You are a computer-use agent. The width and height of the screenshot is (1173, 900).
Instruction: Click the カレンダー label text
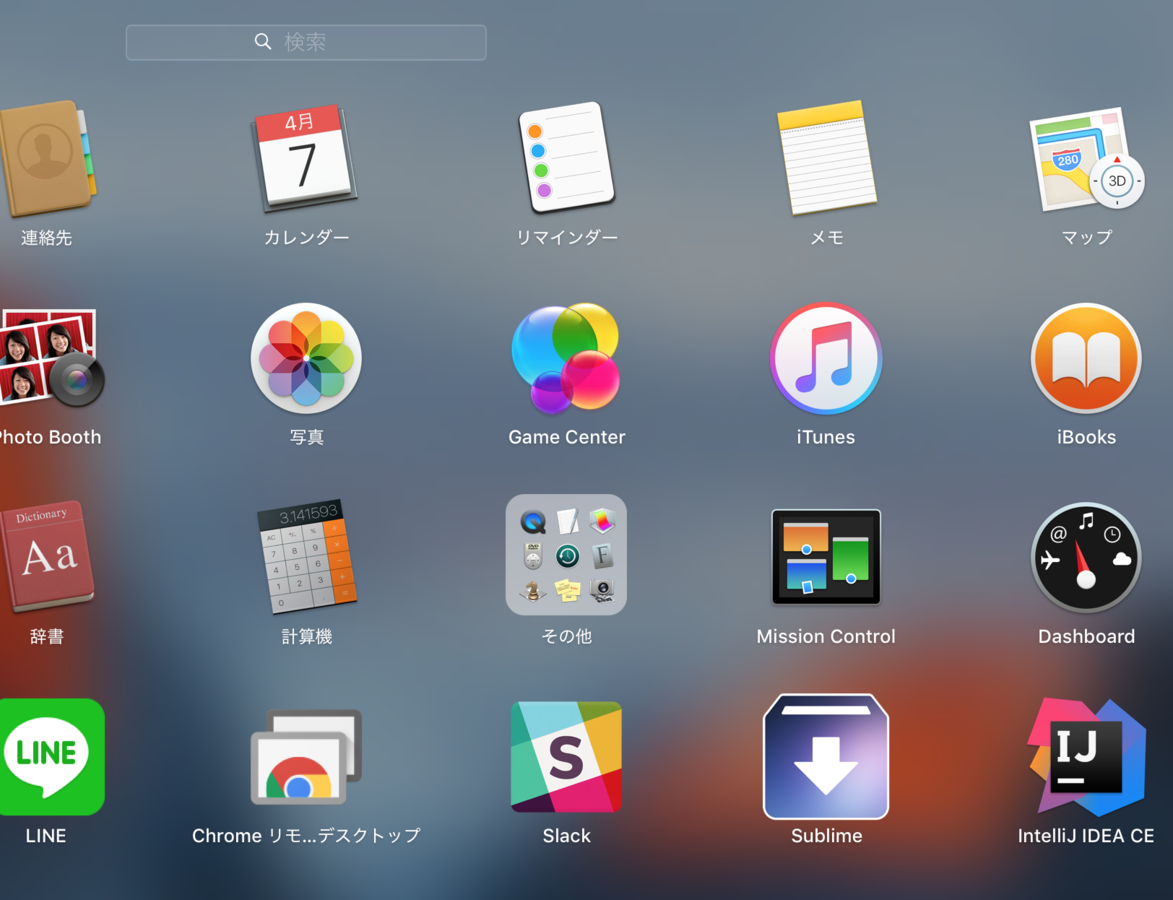306,238
